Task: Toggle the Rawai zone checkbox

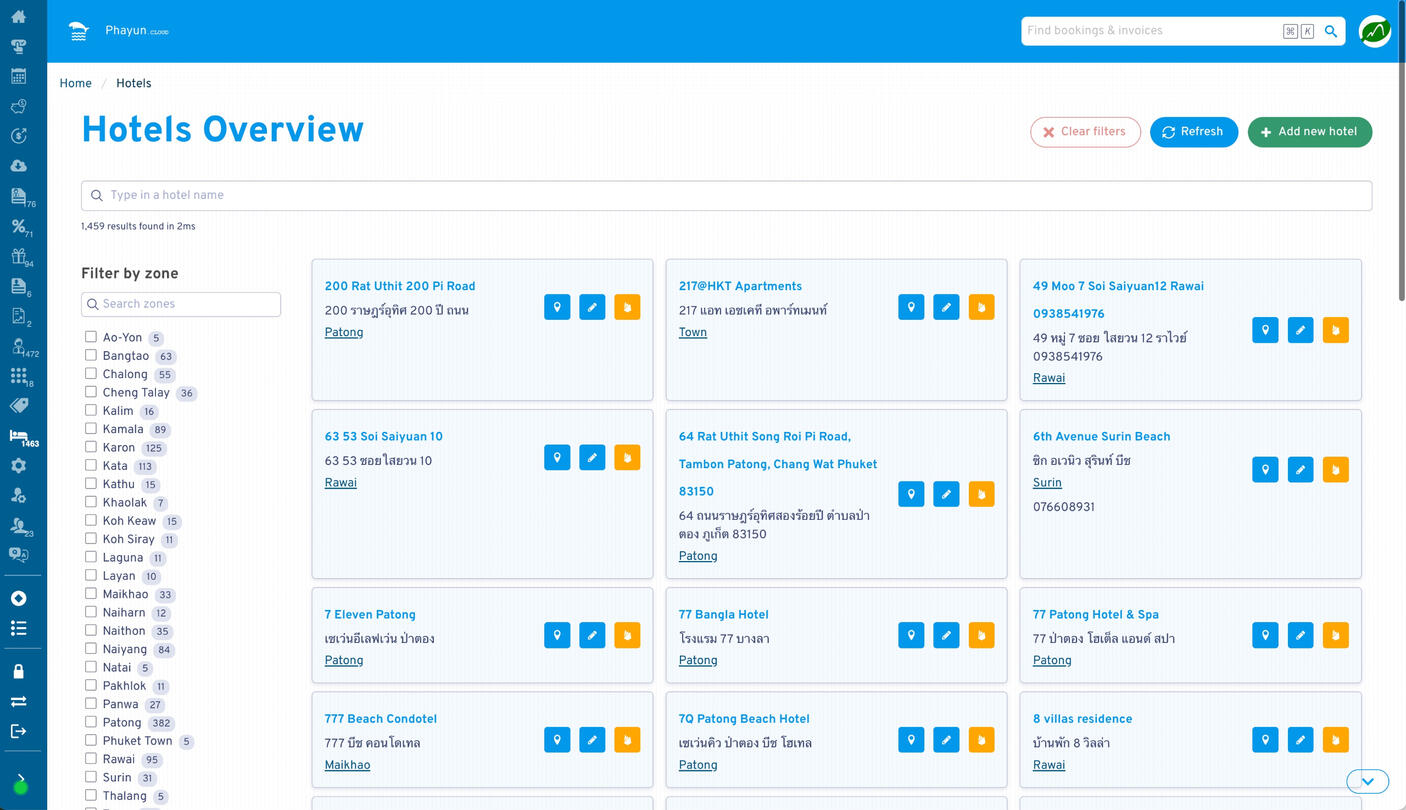Action: point(89,759)
